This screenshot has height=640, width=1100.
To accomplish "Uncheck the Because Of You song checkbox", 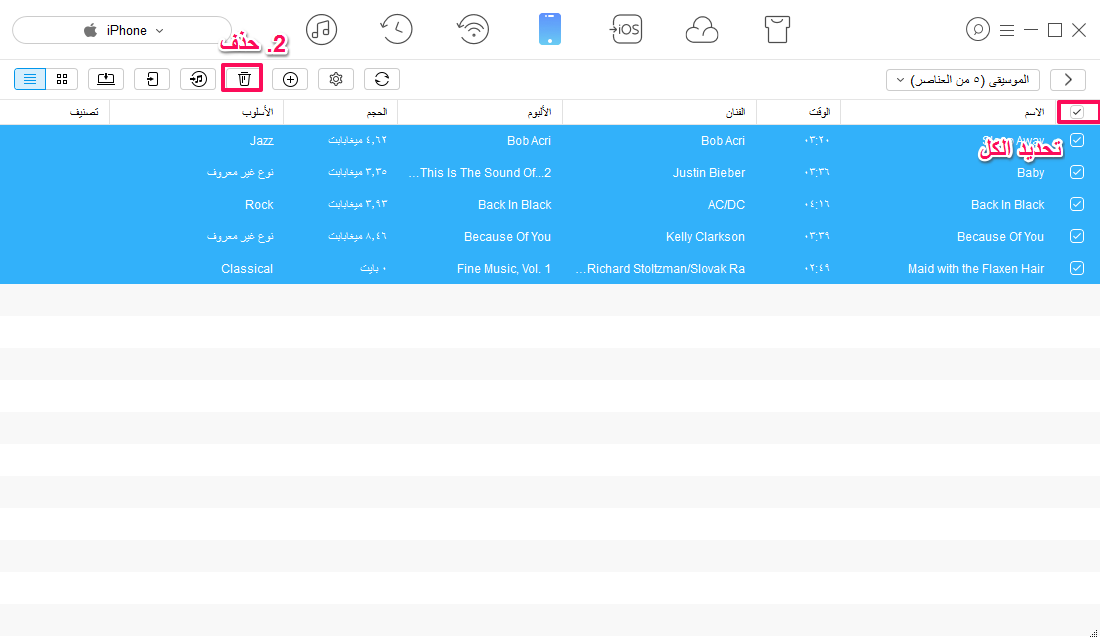I will pyautogui.click(x=1077, y=236).
